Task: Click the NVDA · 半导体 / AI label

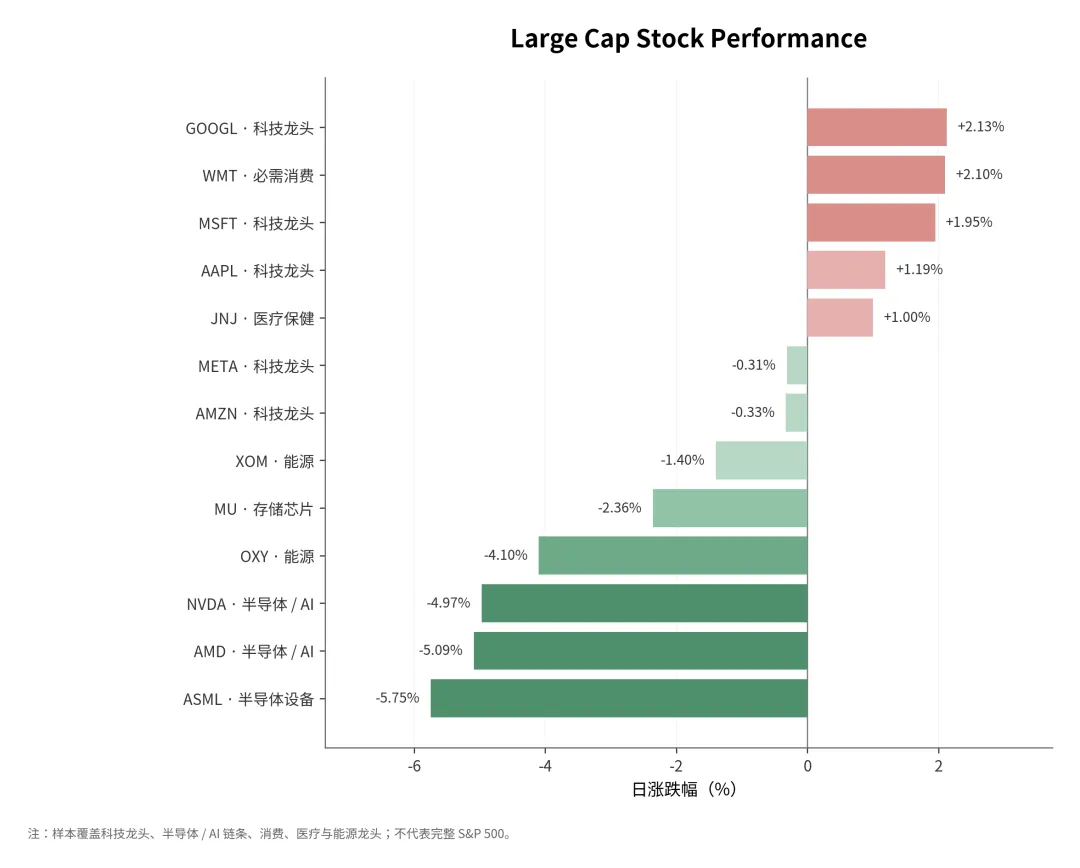Action: click(x=250, y=604)
